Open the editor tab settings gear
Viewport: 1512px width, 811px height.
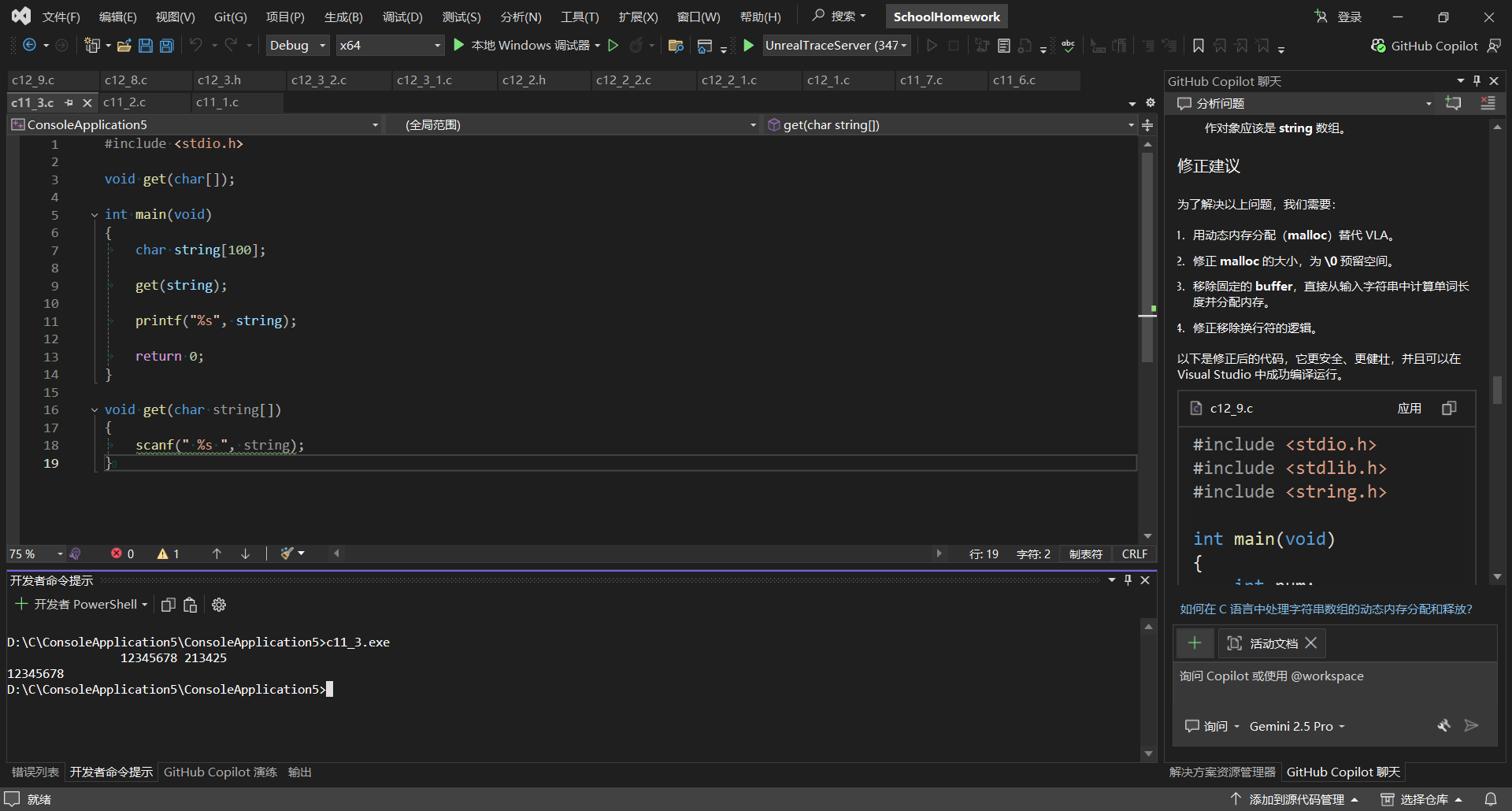click(1151, 103)
